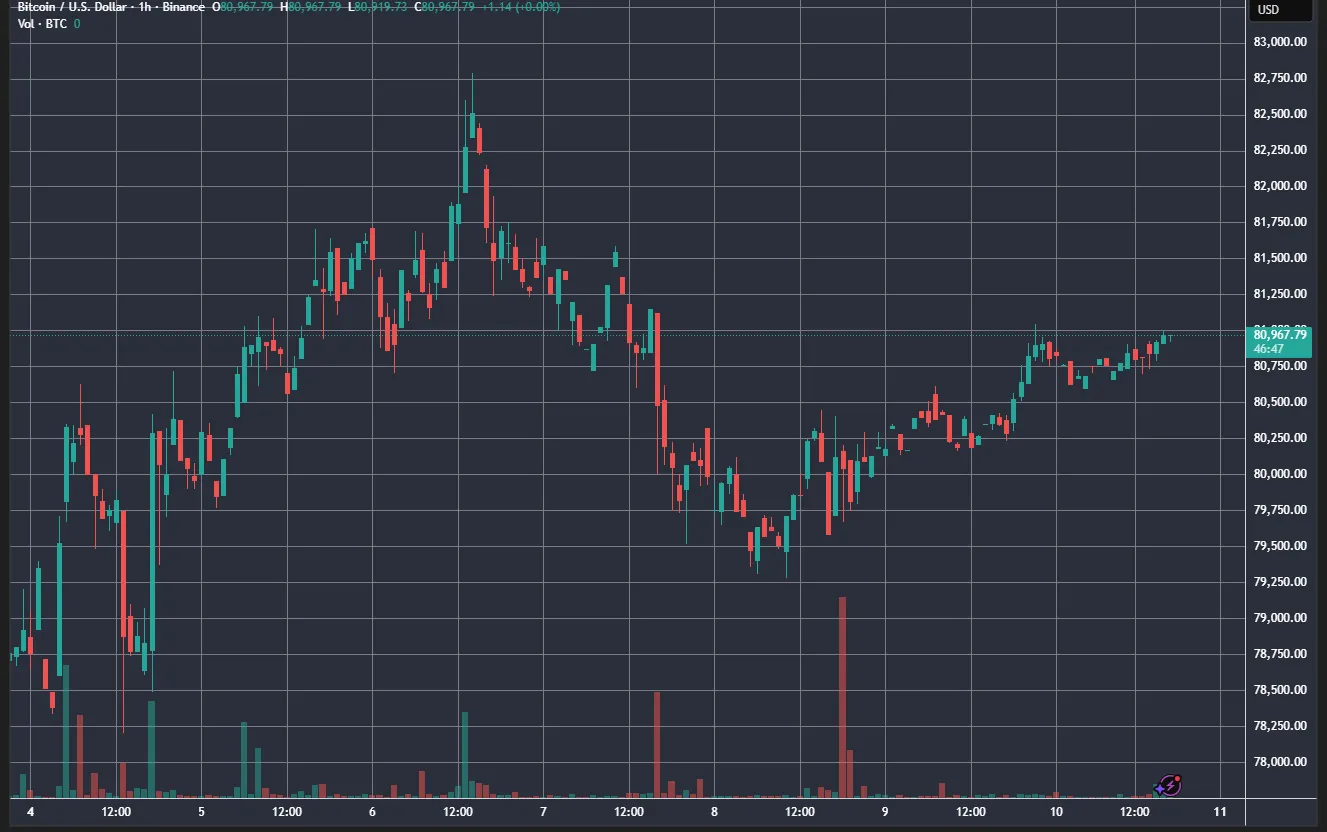Select the 79,500.00 price axis label
1327x832 pixels.
click(1280, 546)
